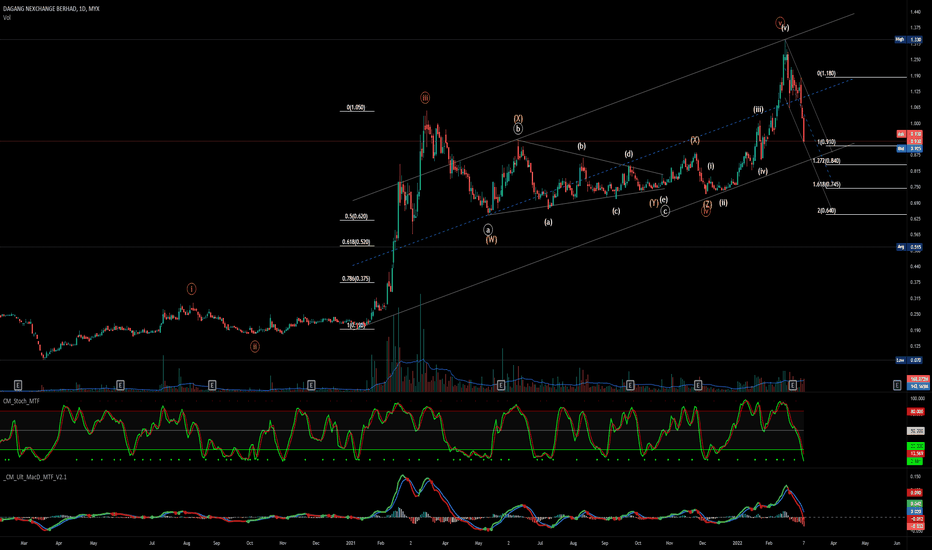This screenshot has height=550, width=932.
Task: Click the white (iv) wave label
Action: (763, 171)
